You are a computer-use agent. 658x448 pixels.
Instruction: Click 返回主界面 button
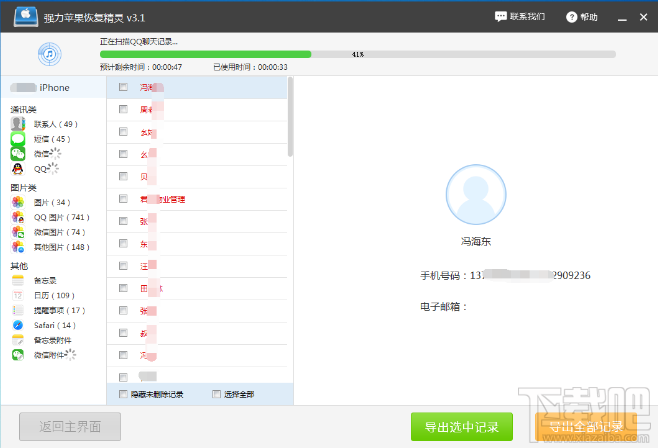(x=70, y=427)
